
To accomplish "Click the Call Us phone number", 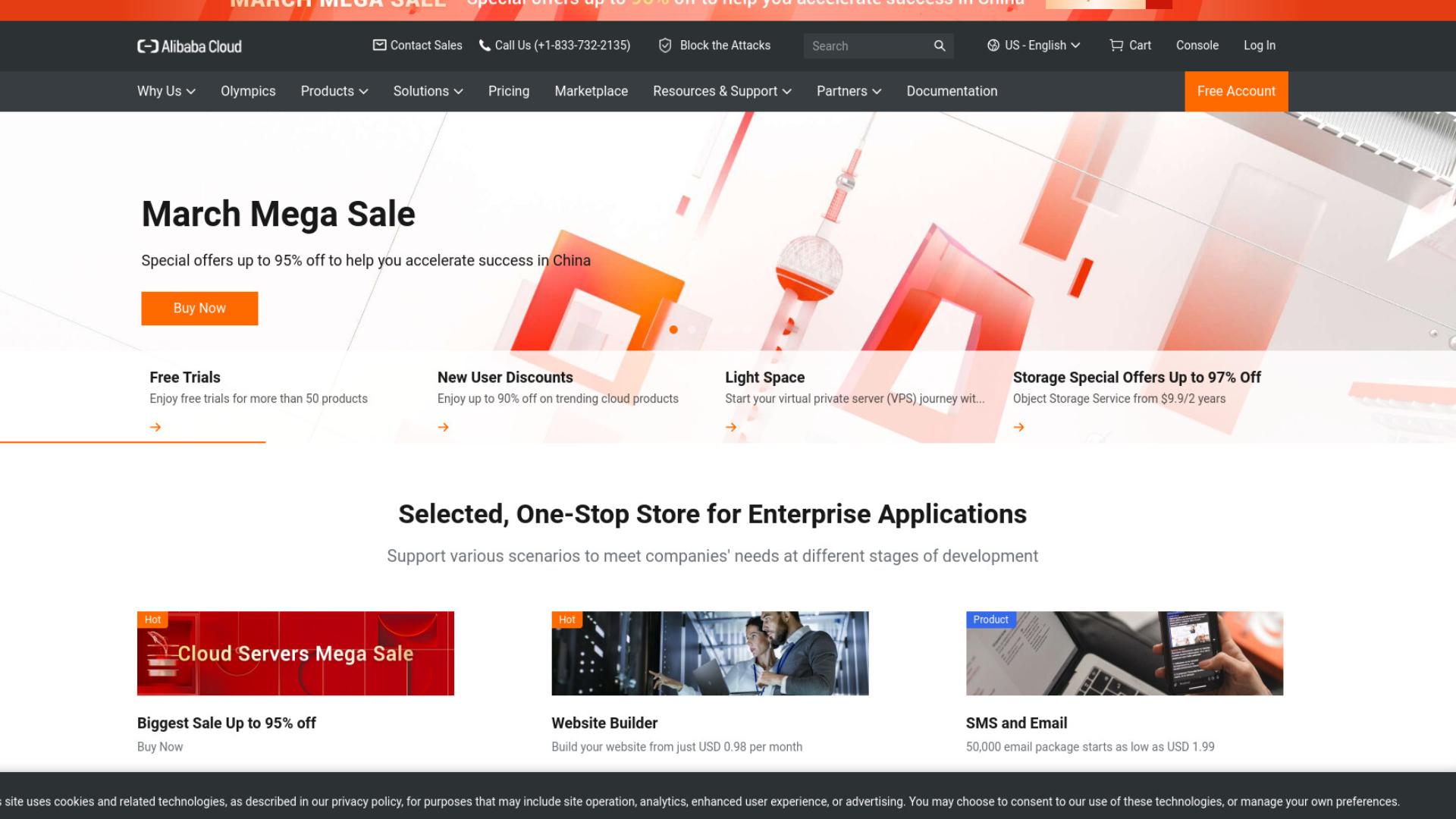I will [563, 45].
